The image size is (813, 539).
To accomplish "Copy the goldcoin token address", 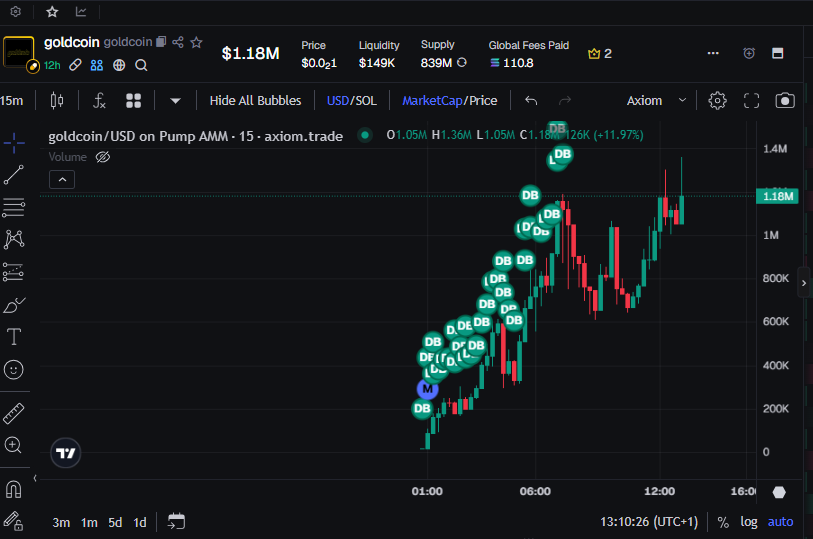I will pos(161,41).
